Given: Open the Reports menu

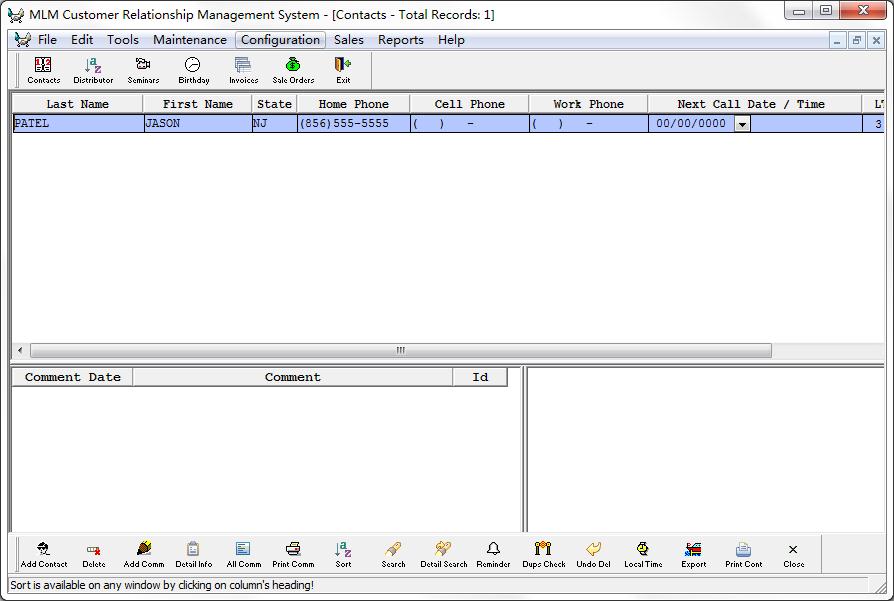Looking at the screenshot, I should point(400,40).
